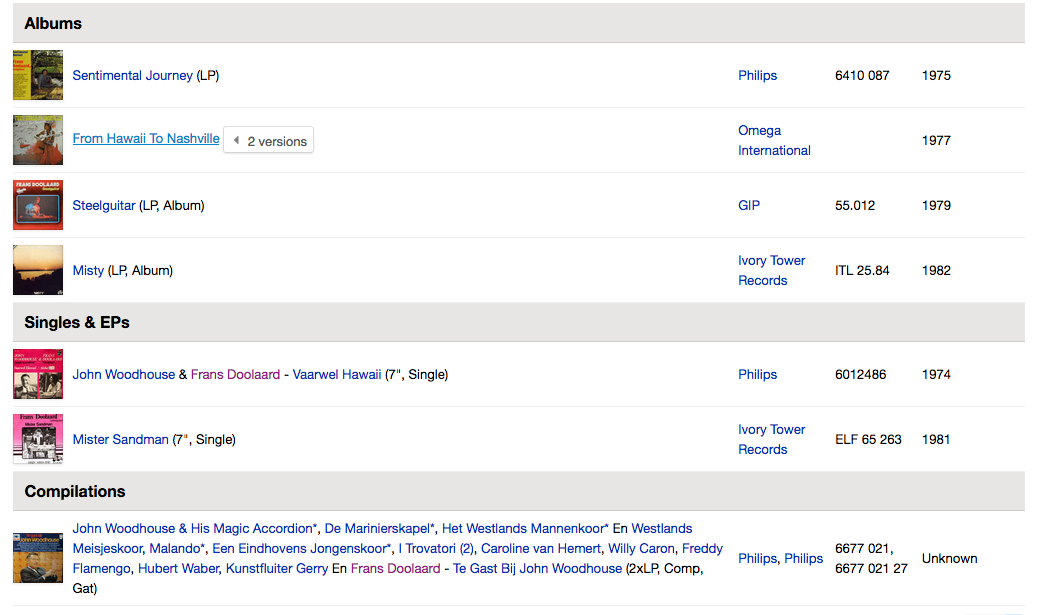Open the GIP label link

pos(749,206)
